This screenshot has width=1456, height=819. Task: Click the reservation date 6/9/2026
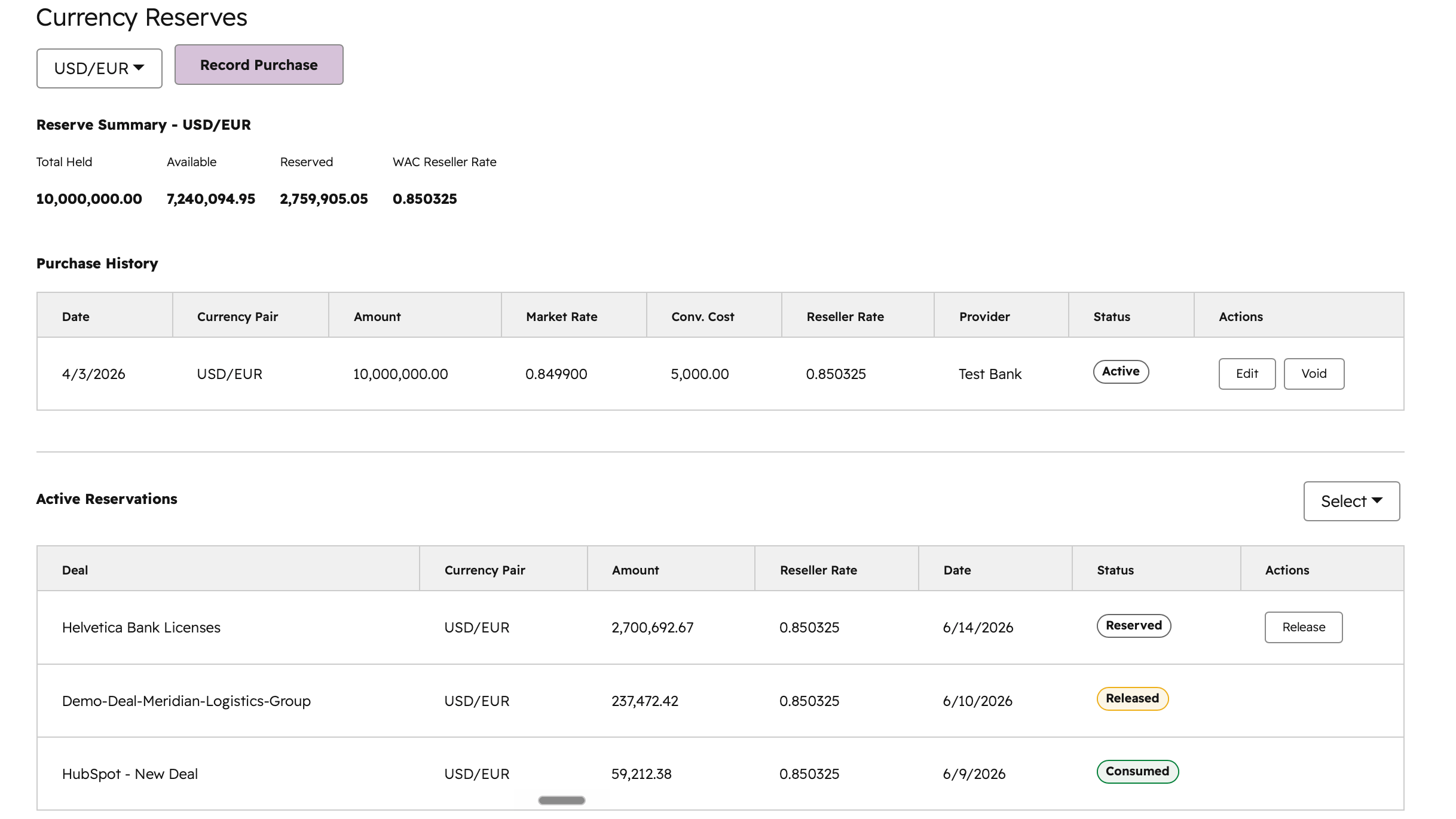974,774
